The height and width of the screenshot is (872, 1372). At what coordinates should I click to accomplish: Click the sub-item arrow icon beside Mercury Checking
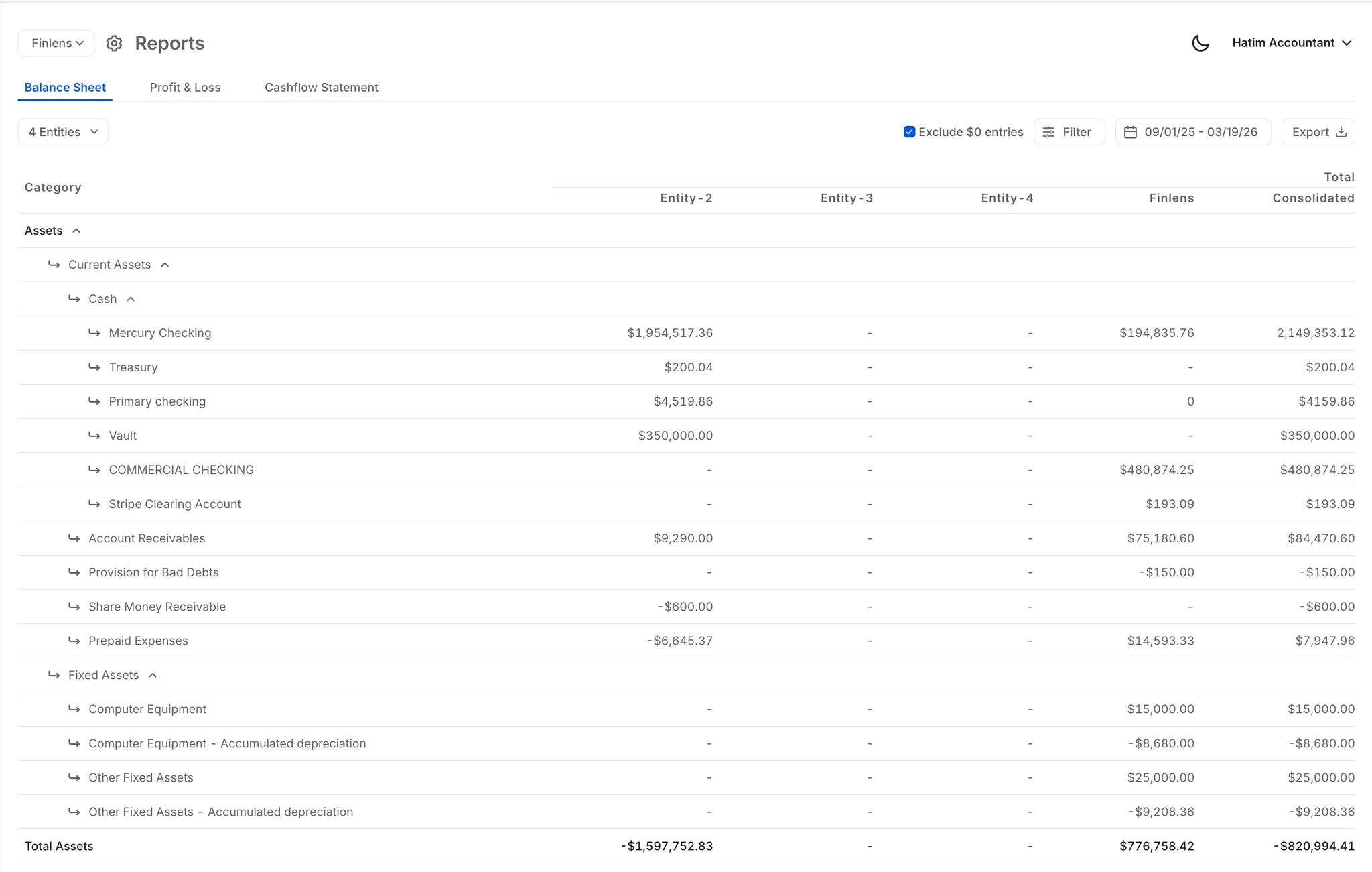[94, 333]
